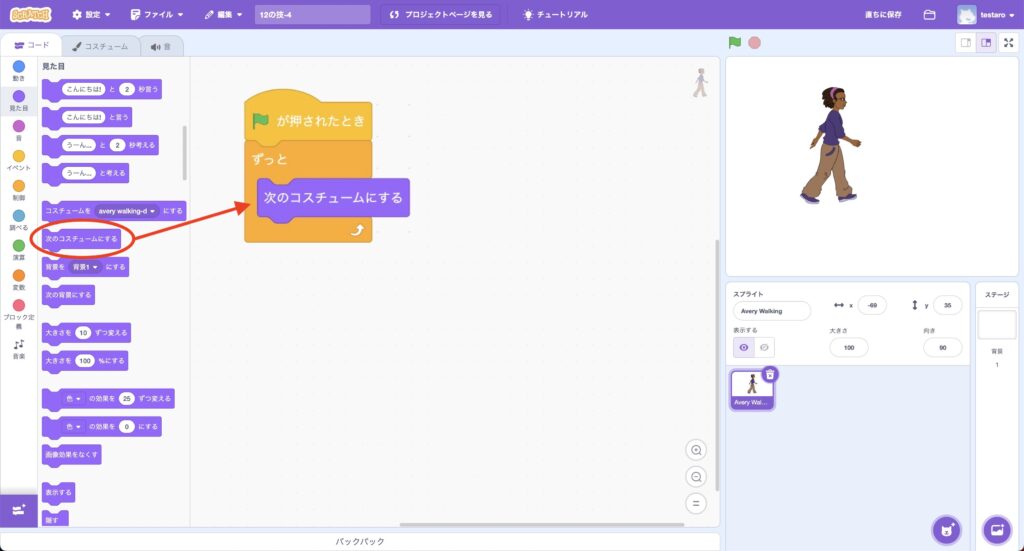1024x551 pixels.
Task: Click 次のコスチュームにする block in workspace
Action: [x=333, y=198]
